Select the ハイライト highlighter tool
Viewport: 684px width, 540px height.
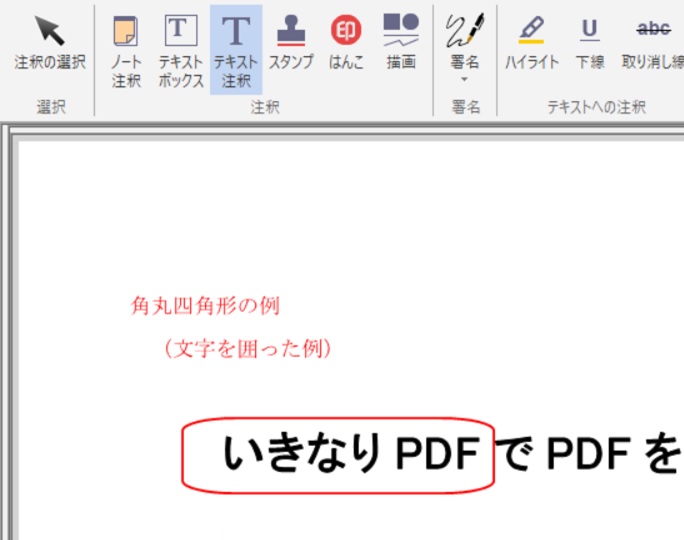click(x=531, y=43)
